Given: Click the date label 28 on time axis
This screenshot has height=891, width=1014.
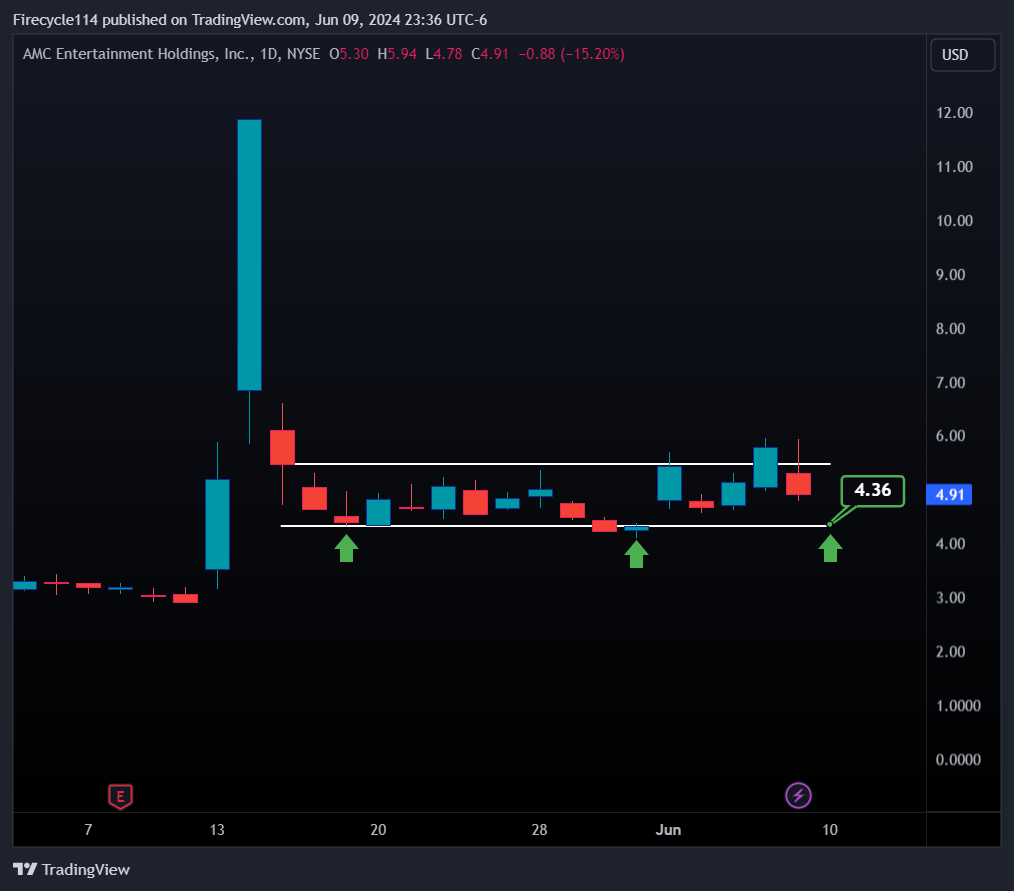Looking at the screenshot, I should [x=539, y=830].
